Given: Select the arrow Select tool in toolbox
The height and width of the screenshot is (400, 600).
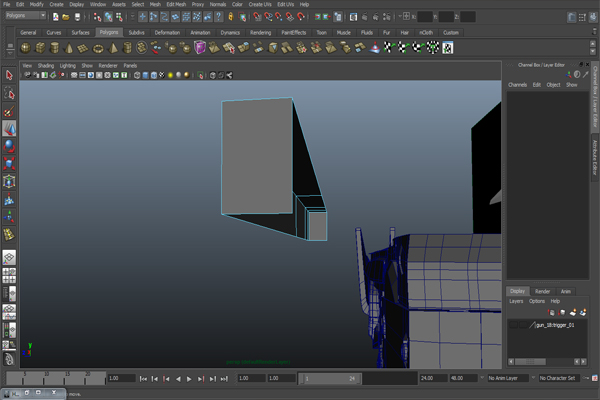Looking at the screenshot, I should coord(9,75).
